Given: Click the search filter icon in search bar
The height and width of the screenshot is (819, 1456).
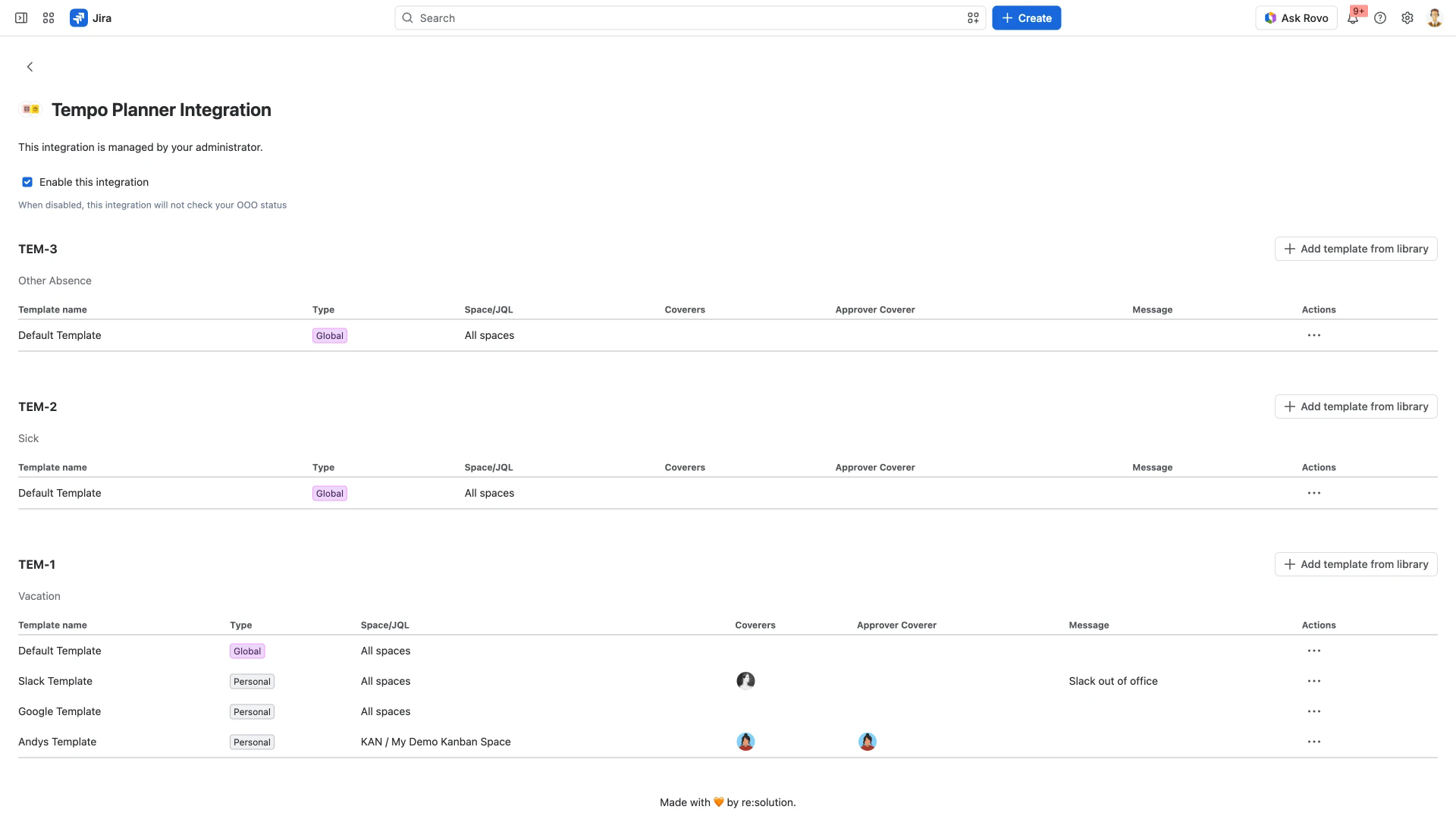Looking at the screenshot, I should pos(973,18).
